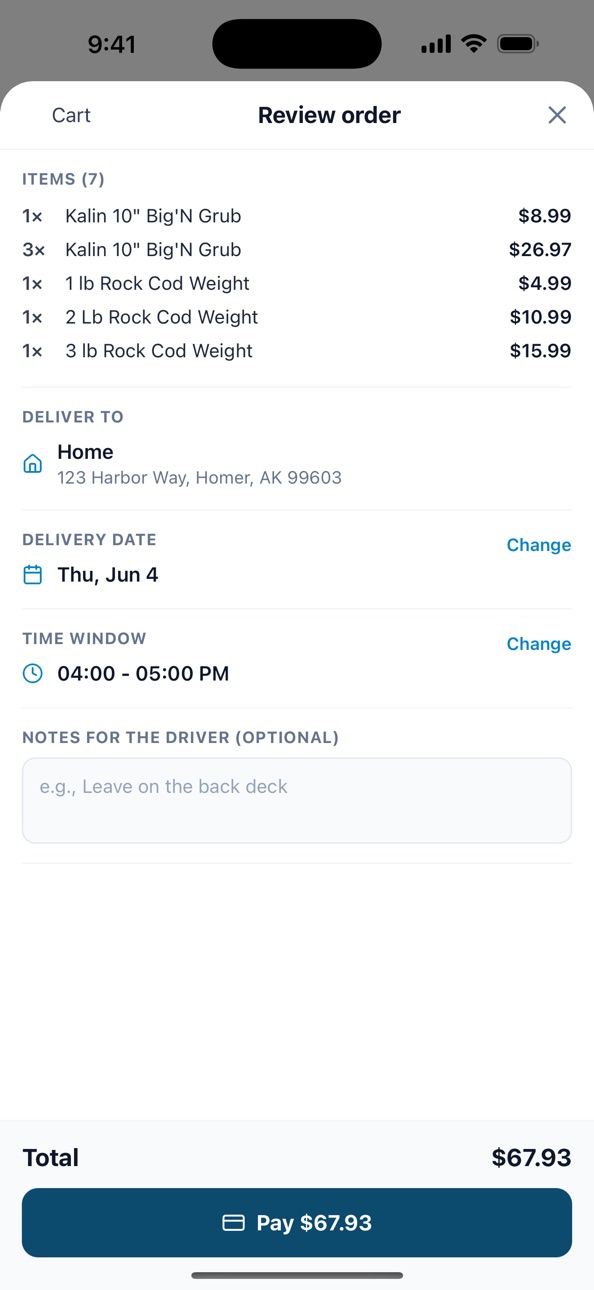The height and width of the screenshot is (1290, 594).
Task: Change the delivery date
Action: 539,545
